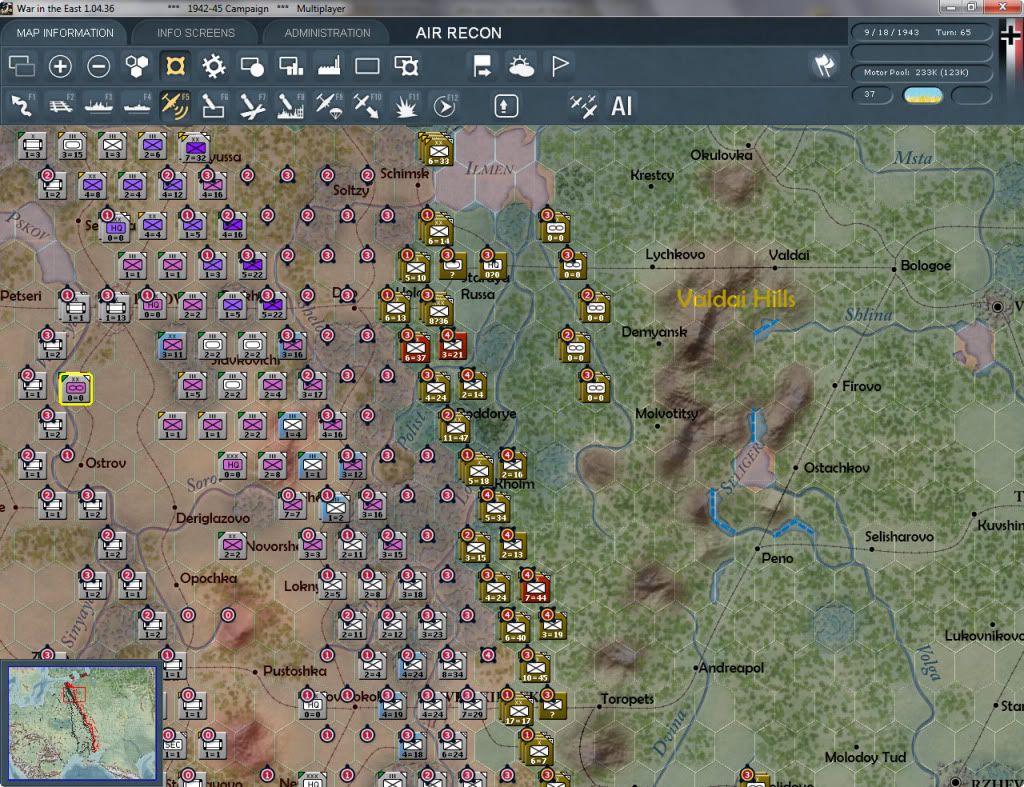Viewport: 1024px width, 787px height.
Task: Switch to the Info Screens tab
Action: click(x=195, y=33)
